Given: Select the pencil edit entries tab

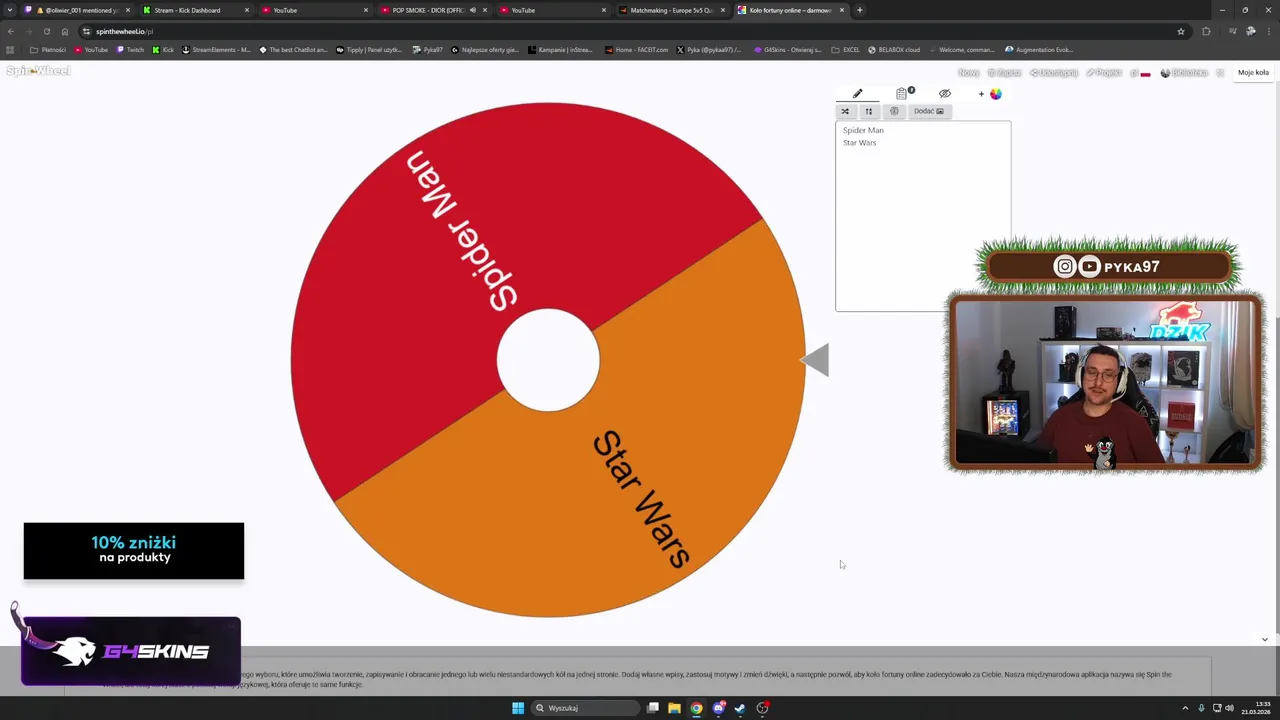Looking at the screenshot, I should [x=857, y=93].
